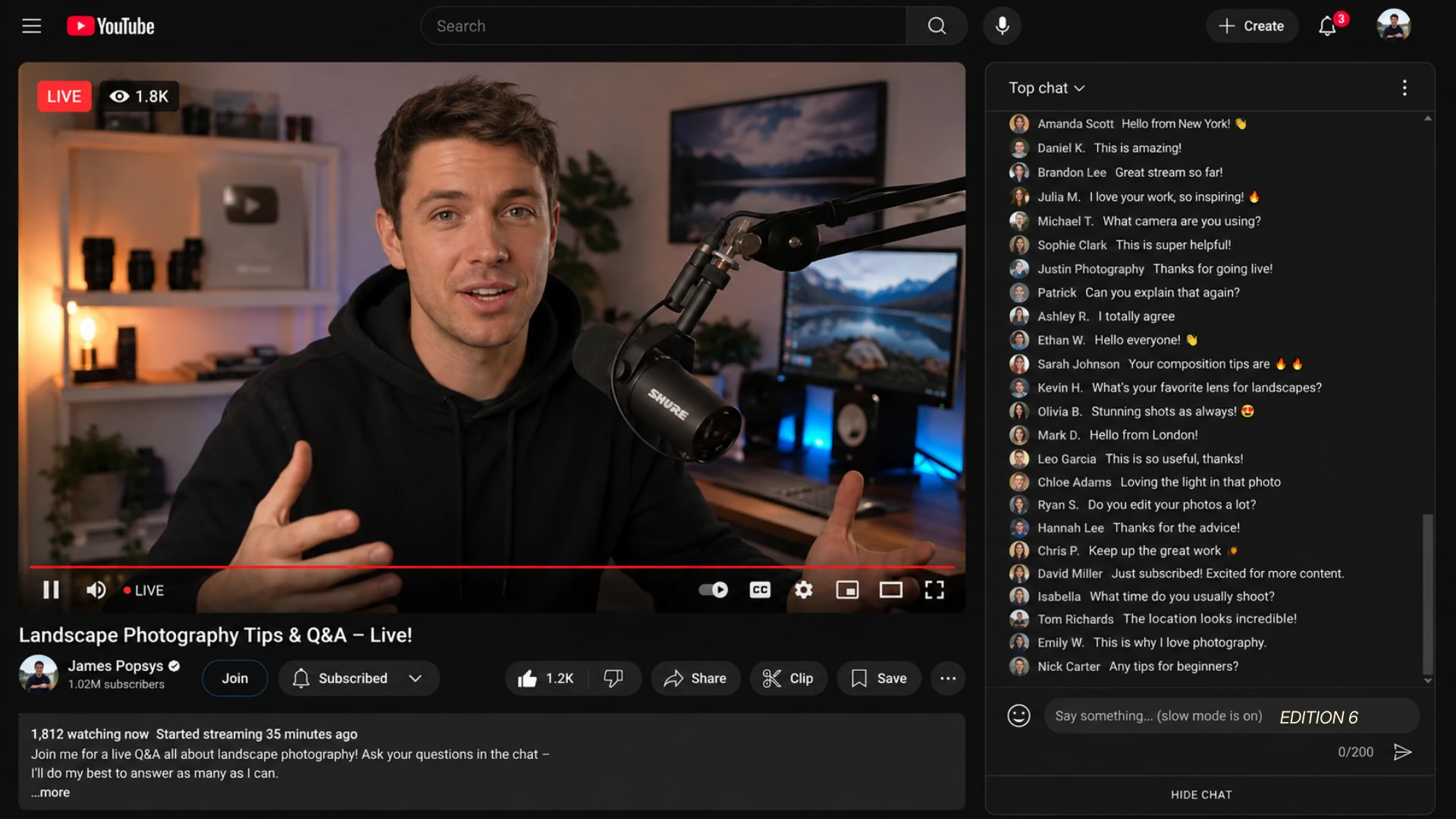1456x819 pixels.
Task: Click the Create button
Action: click(x=1251, y=26)
